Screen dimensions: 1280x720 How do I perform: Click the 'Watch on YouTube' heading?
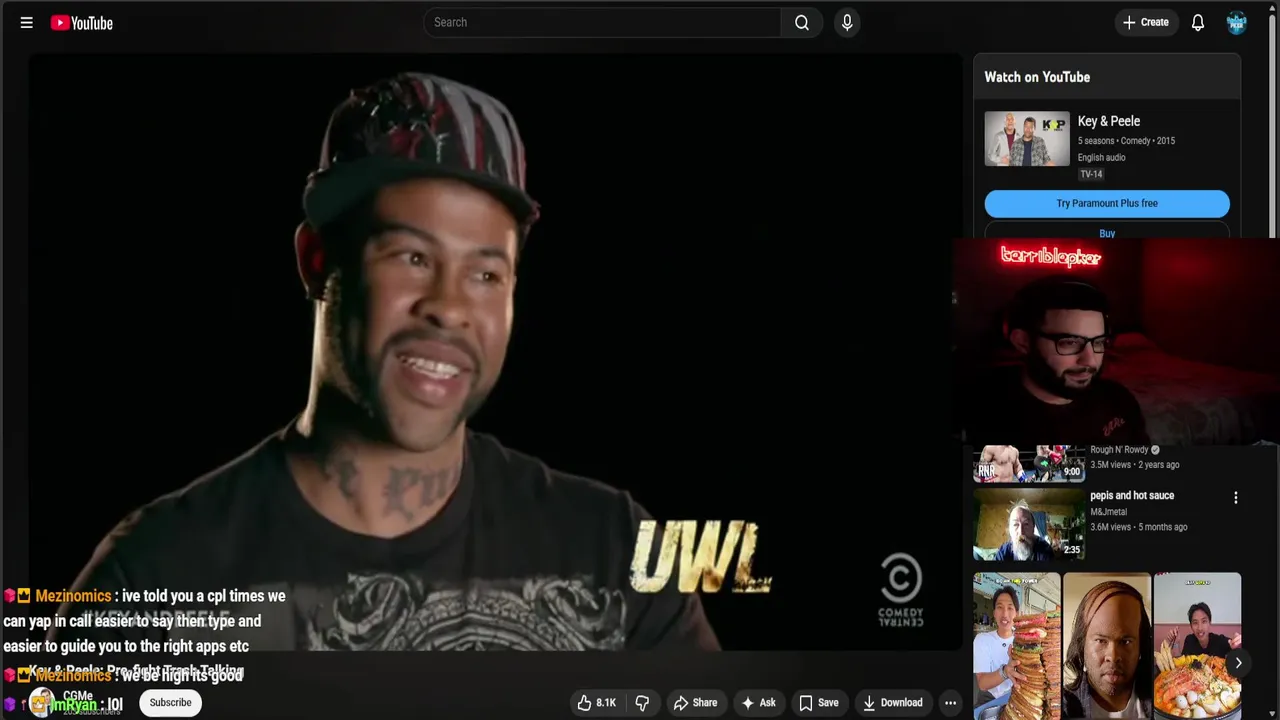(x=1037, y=77)
